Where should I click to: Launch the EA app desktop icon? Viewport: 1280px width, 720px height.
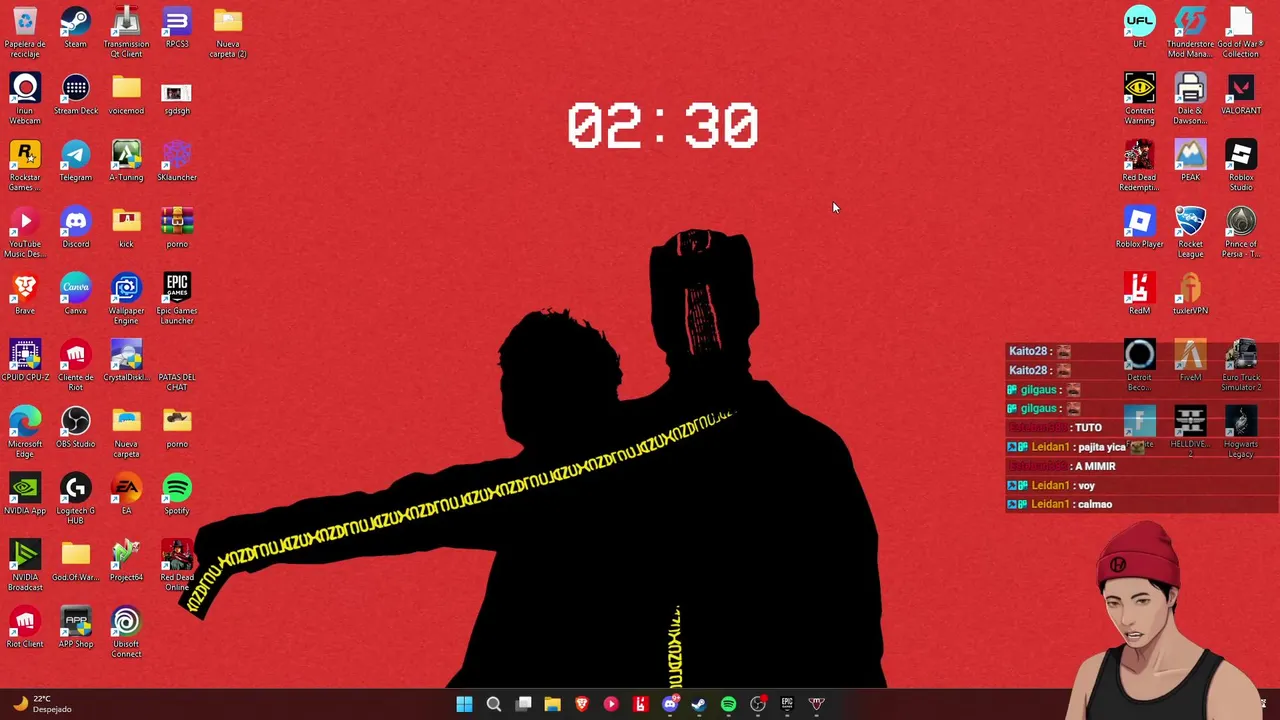point(126,494)
